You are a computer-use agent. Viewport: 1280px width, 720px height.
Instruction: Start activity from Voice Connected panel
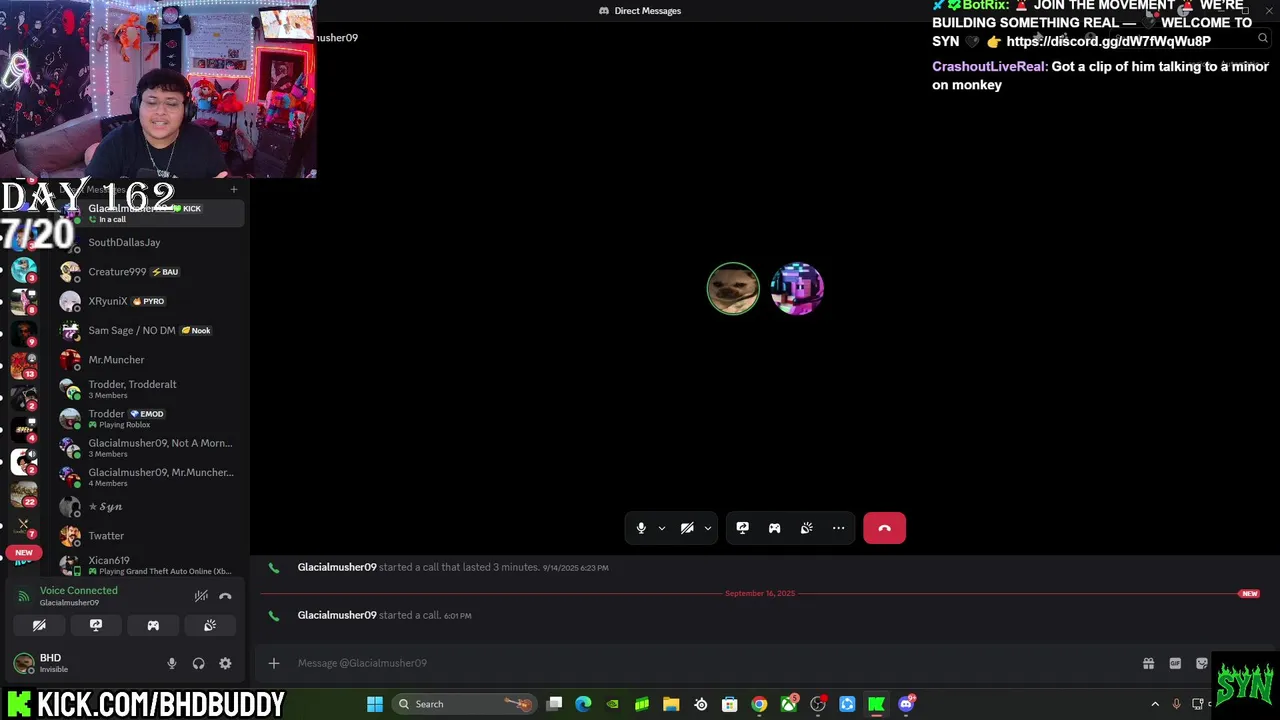[x=153, y=625]
